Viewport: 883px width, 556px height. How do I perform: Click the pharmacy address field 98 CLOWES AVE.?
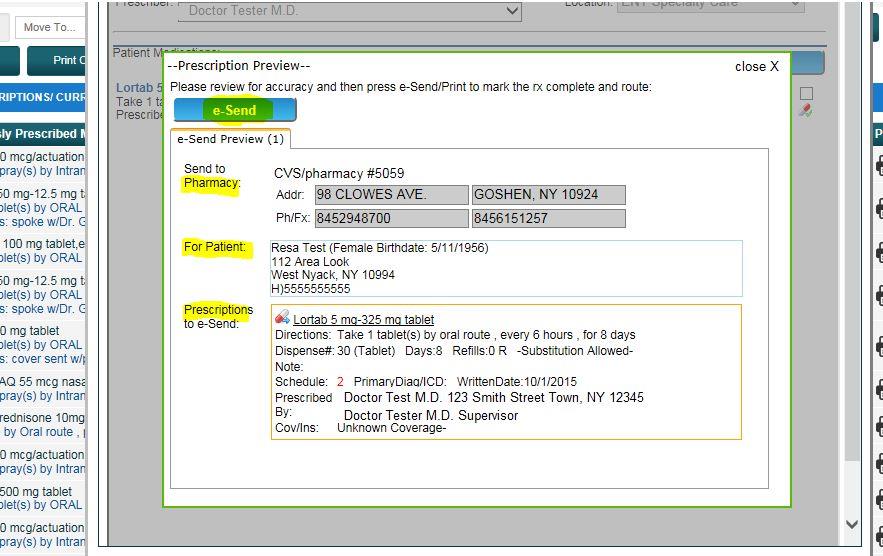(x=391, y=195)
